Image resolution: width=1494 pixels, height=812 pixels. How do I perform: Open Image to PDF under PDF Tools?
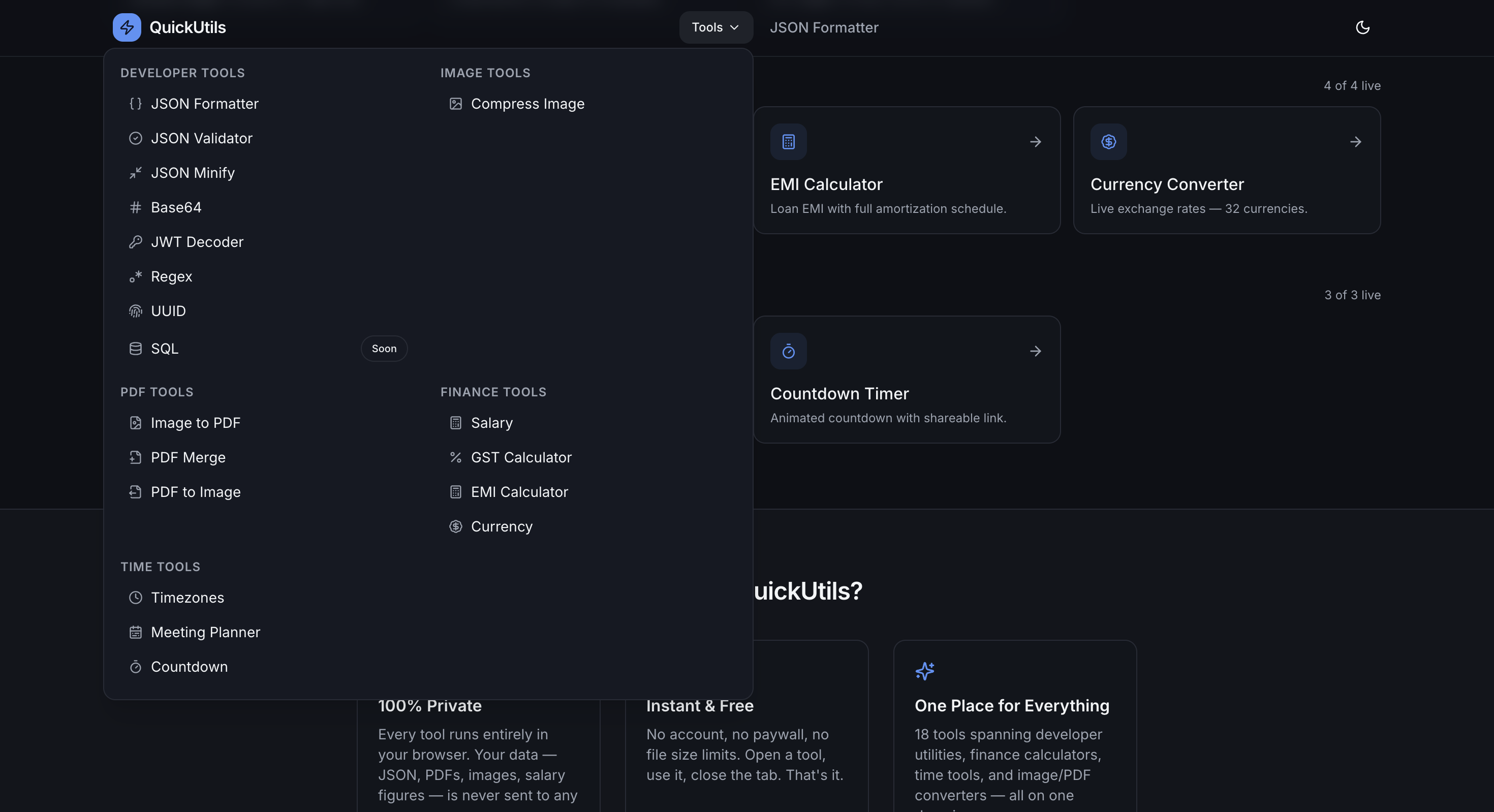click(x=267, y=423)
